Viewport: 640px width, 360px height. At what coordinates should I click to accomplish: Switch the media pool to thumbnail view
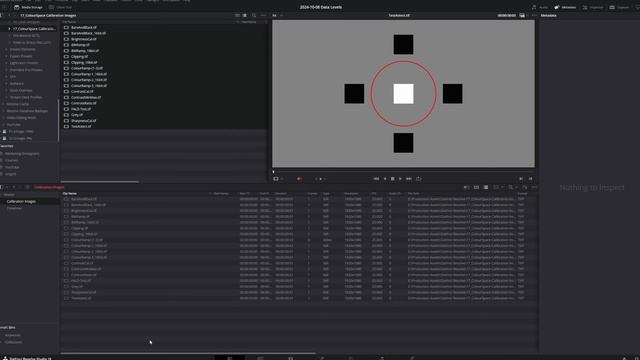click(x=476, y=187)
